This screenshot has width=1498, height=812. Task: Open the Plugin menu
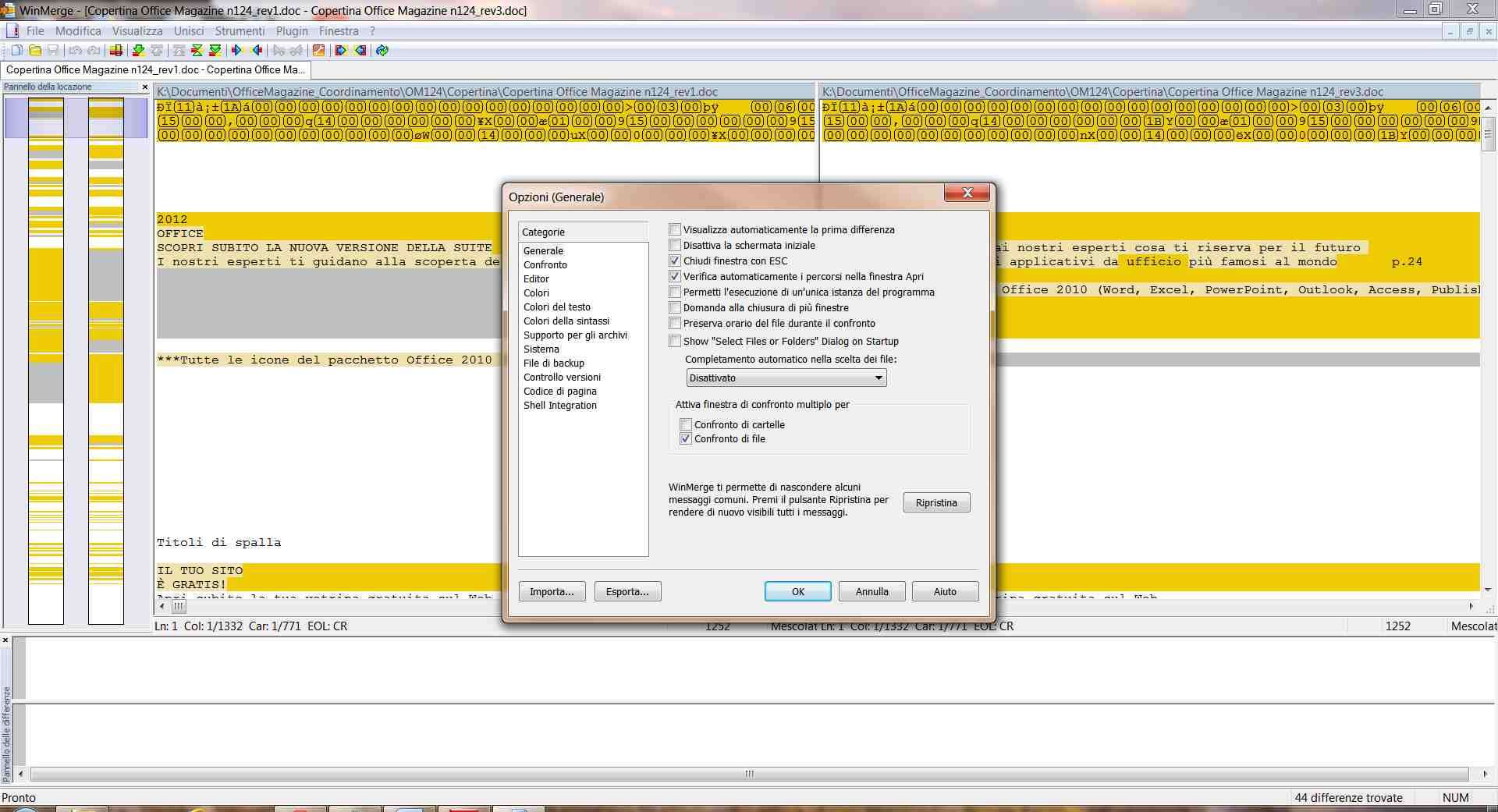(x=292, y=31)
